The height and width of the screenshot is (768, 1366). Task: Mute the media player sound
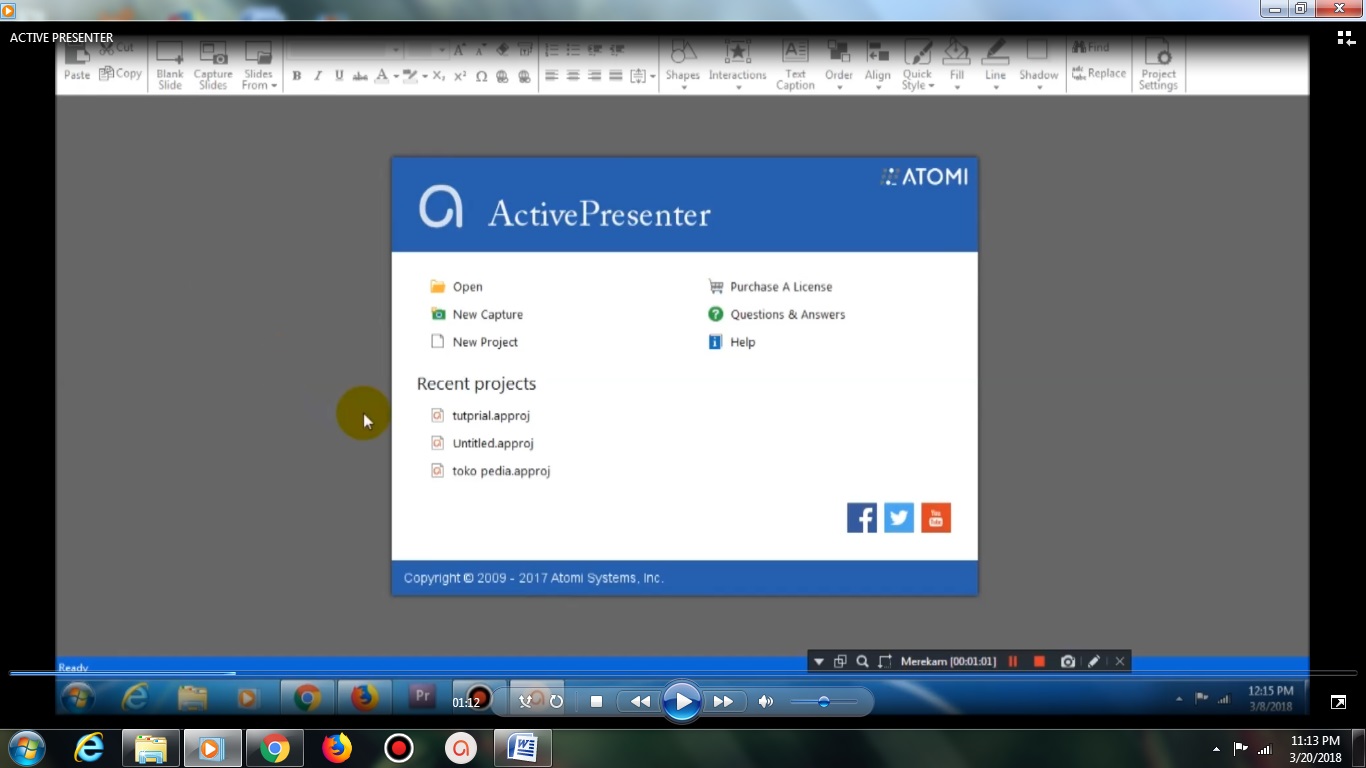766,702
